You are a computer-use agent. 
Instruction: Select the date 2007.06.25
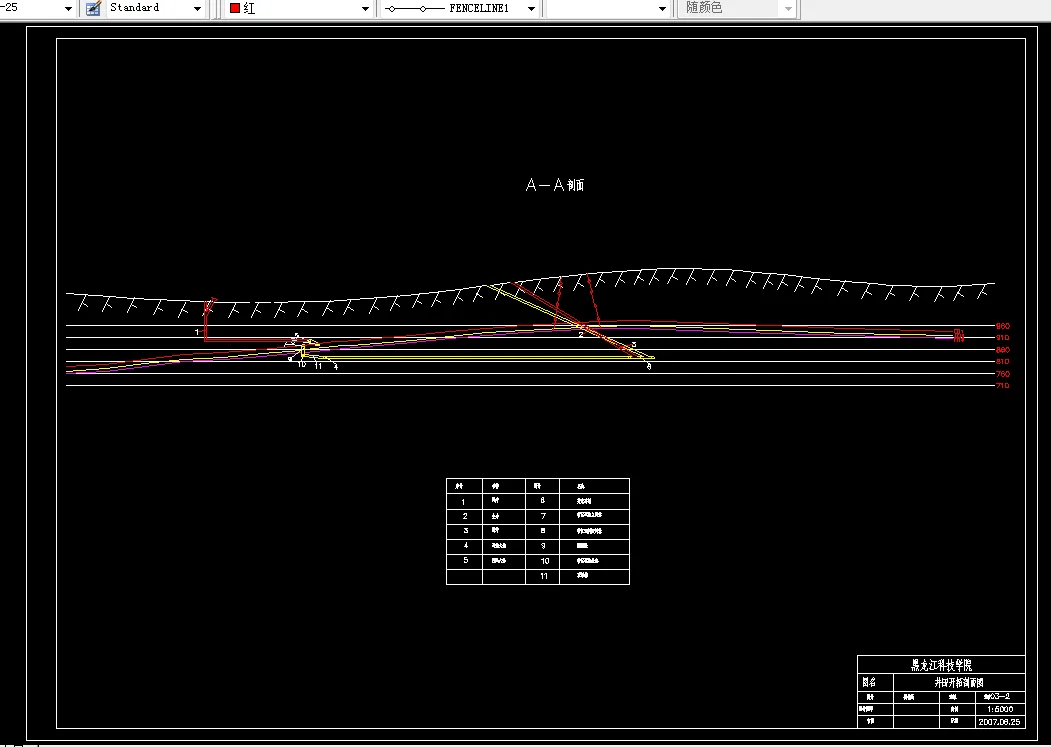(999, 722)
